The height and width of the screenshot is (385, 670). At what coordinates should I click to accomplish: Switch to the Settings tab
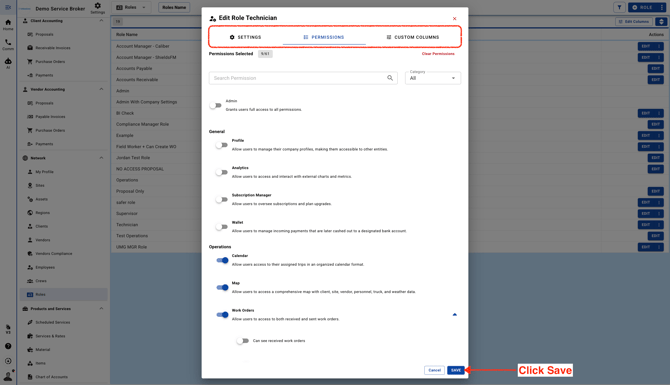tap(245, 37)
